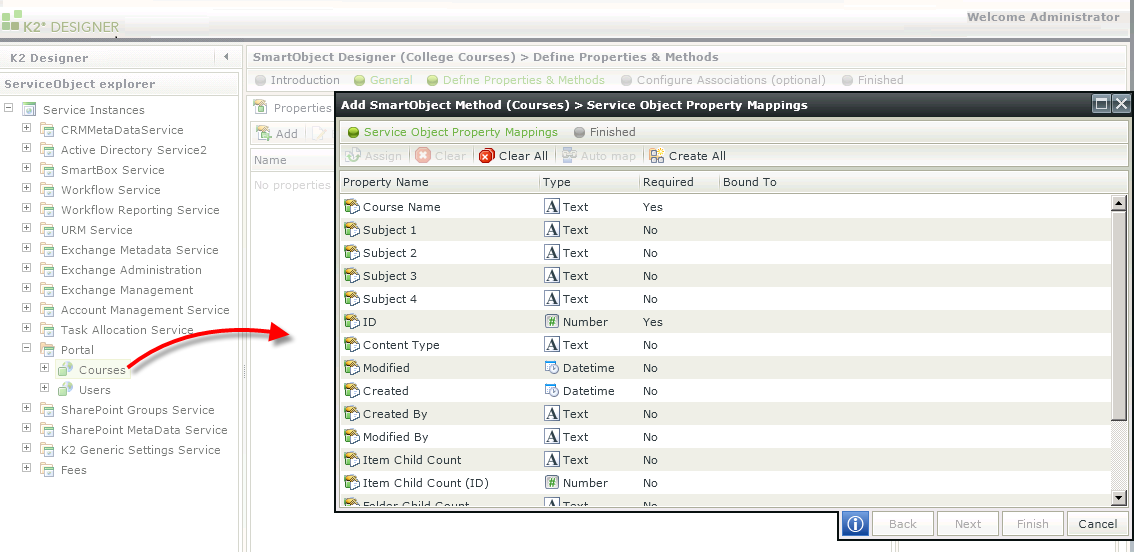This screenshot has height=552, width=1134.
Task: Click the Finish button
Action: (1033, 524)
